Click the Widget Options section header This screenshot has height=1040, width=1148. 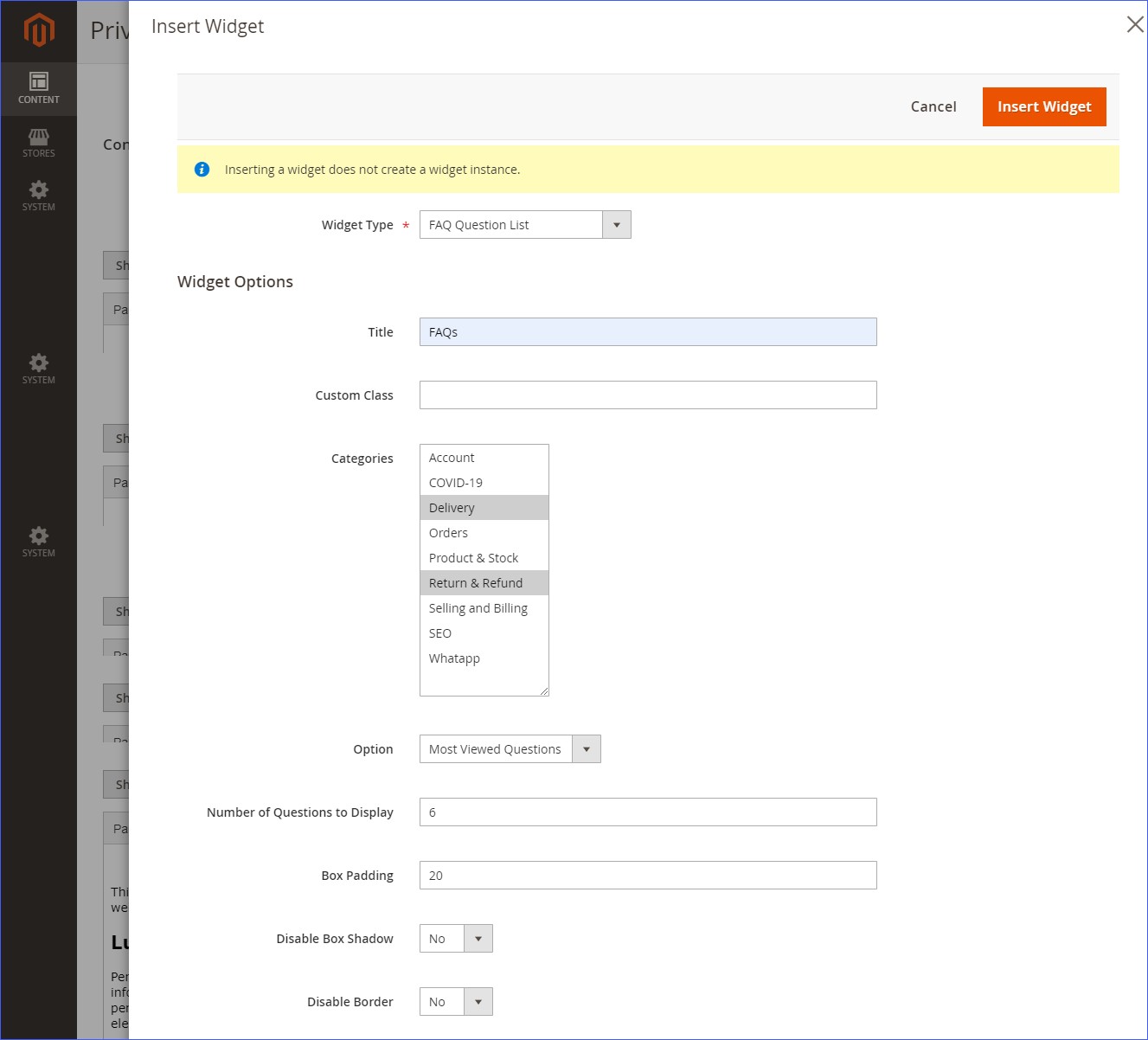[234, 281]
